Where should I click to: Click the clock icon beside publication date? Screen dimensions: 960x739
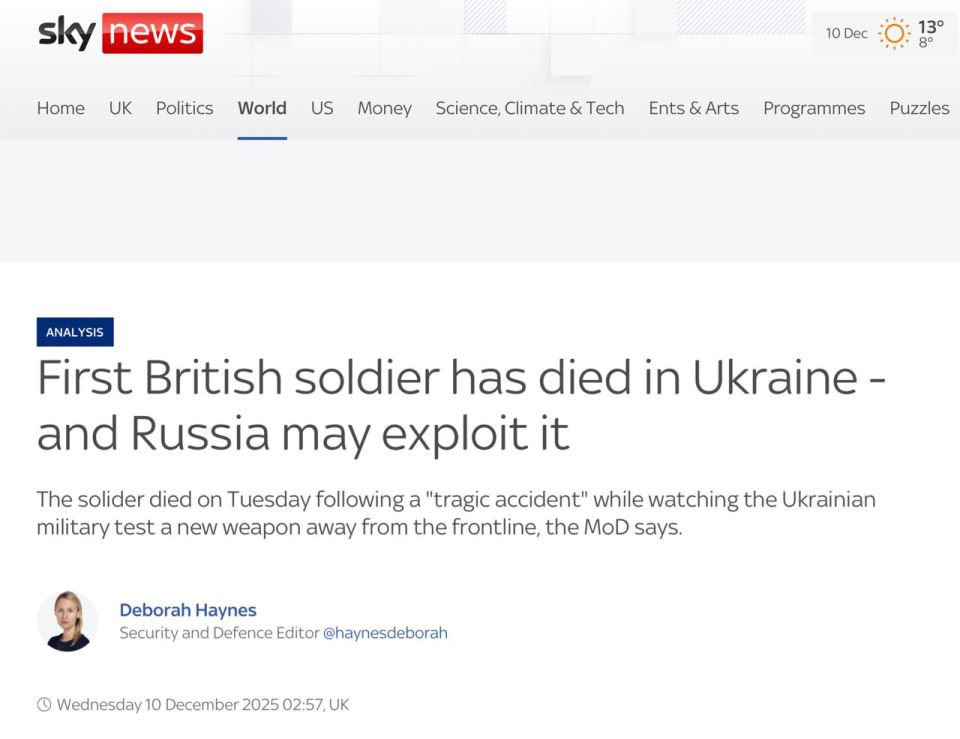(x=44, y=704)
